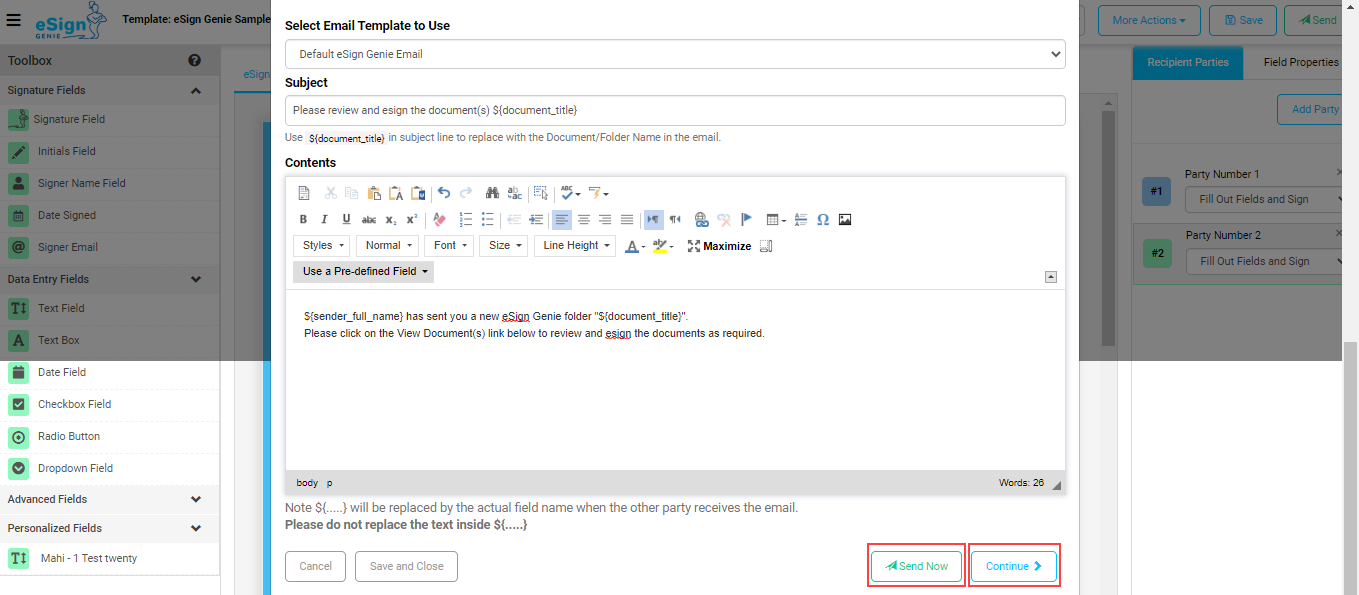Apply Subscript formatting
1359x595 pixels.
[x=391, y=220]
